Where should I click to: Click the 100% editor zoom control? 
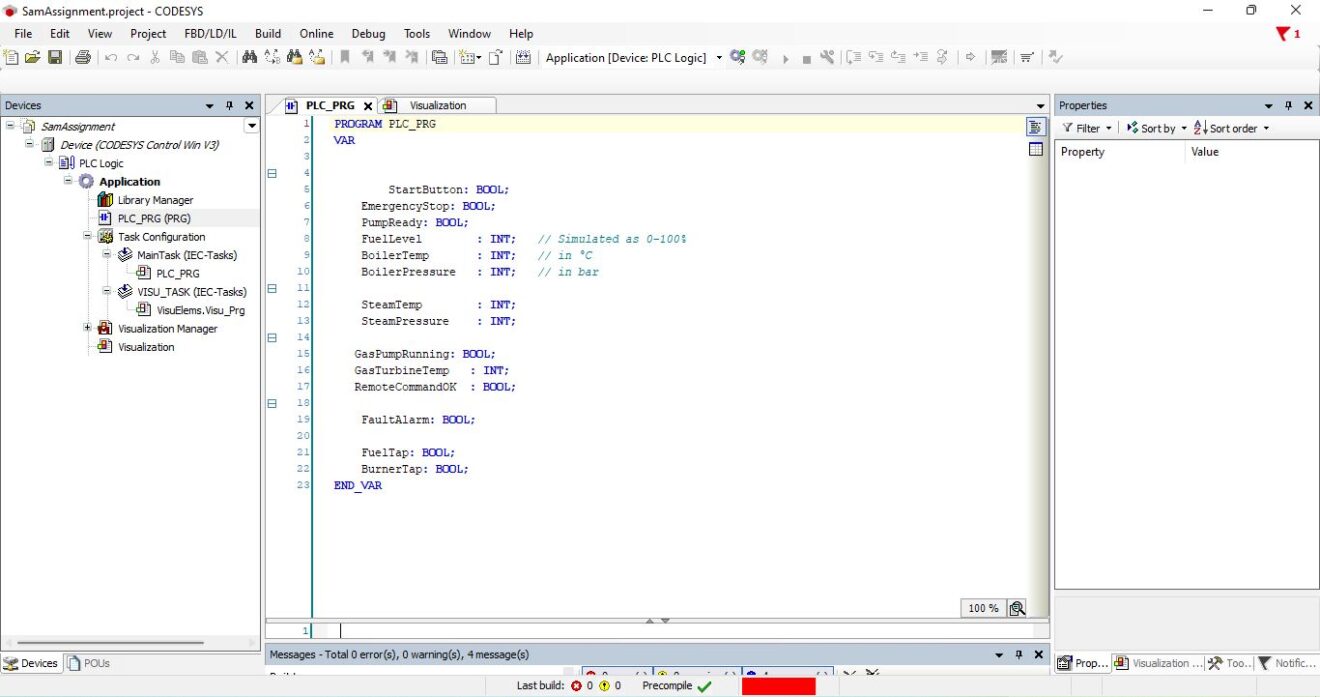982,607
